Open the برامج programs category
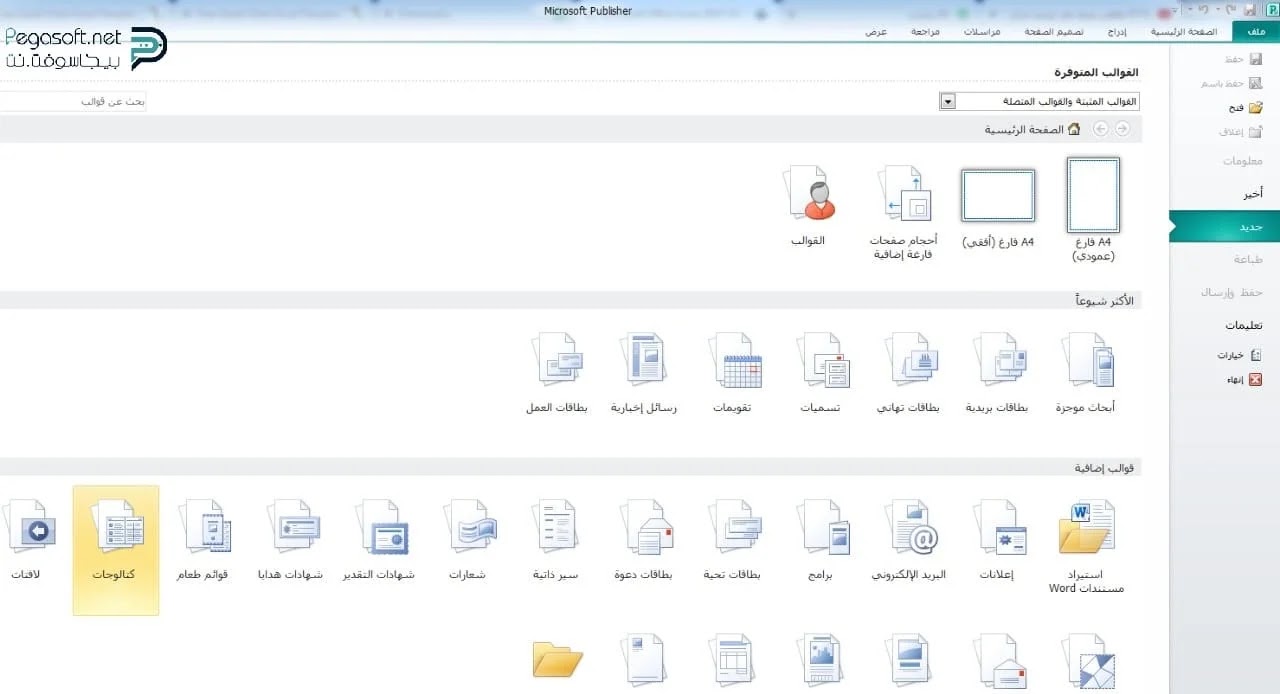Screen dimensions: 1280x694 coord(822,540)
